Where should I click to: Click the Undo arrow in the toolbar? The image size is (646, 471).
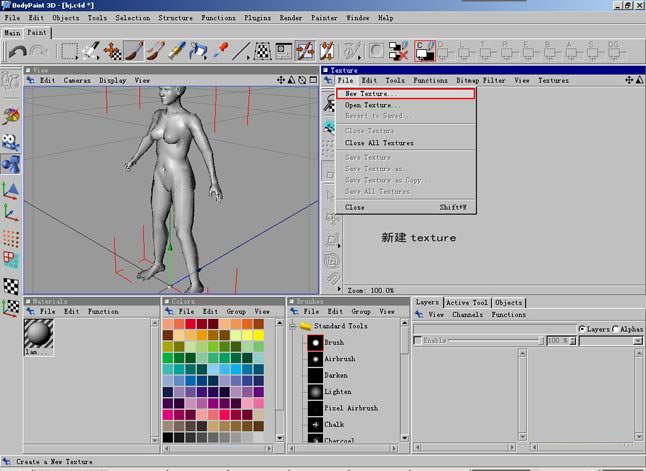pos(18,52)
